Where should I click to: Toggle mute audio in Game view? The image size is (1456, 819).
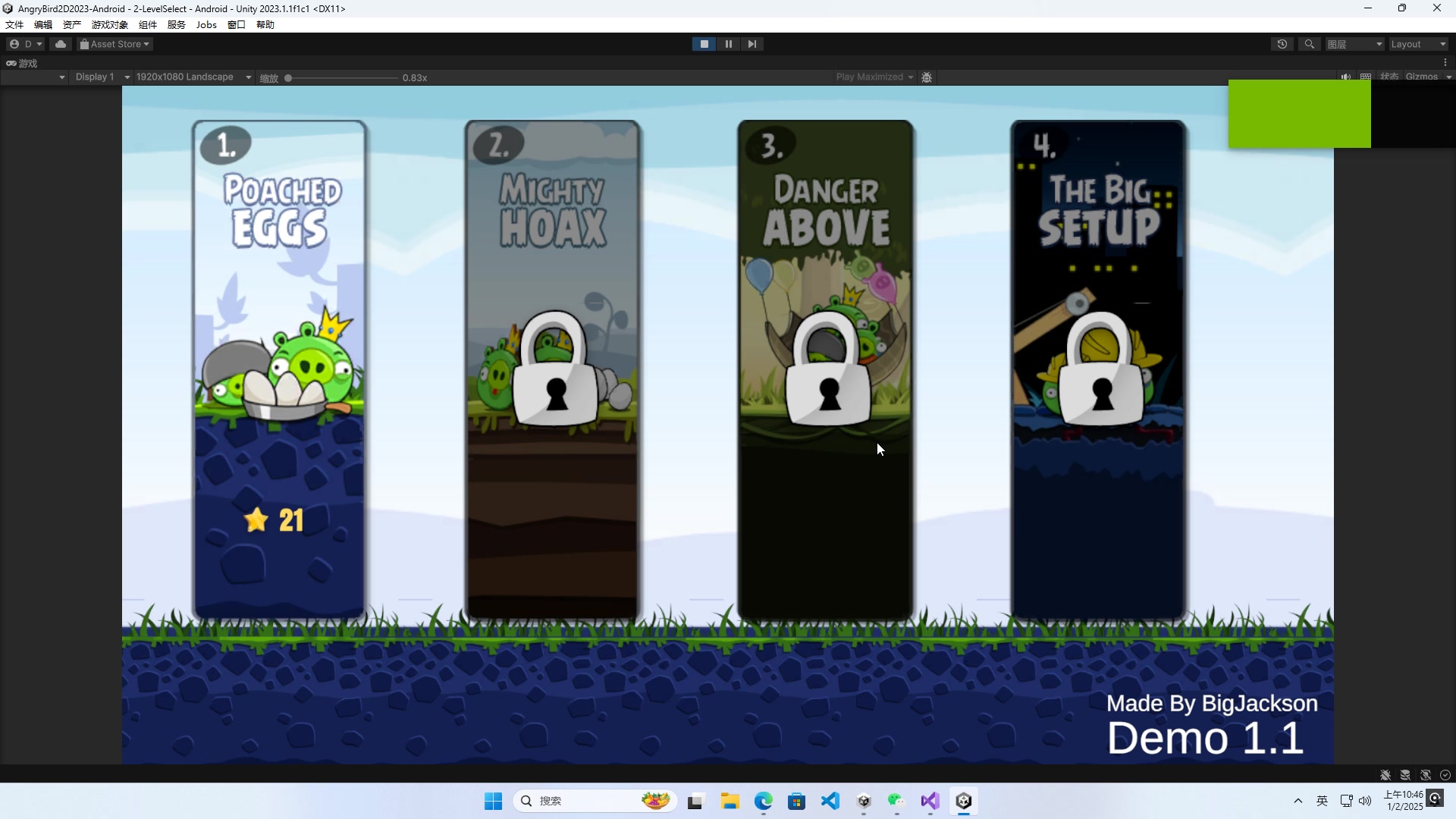click(x=1345, y=77)
